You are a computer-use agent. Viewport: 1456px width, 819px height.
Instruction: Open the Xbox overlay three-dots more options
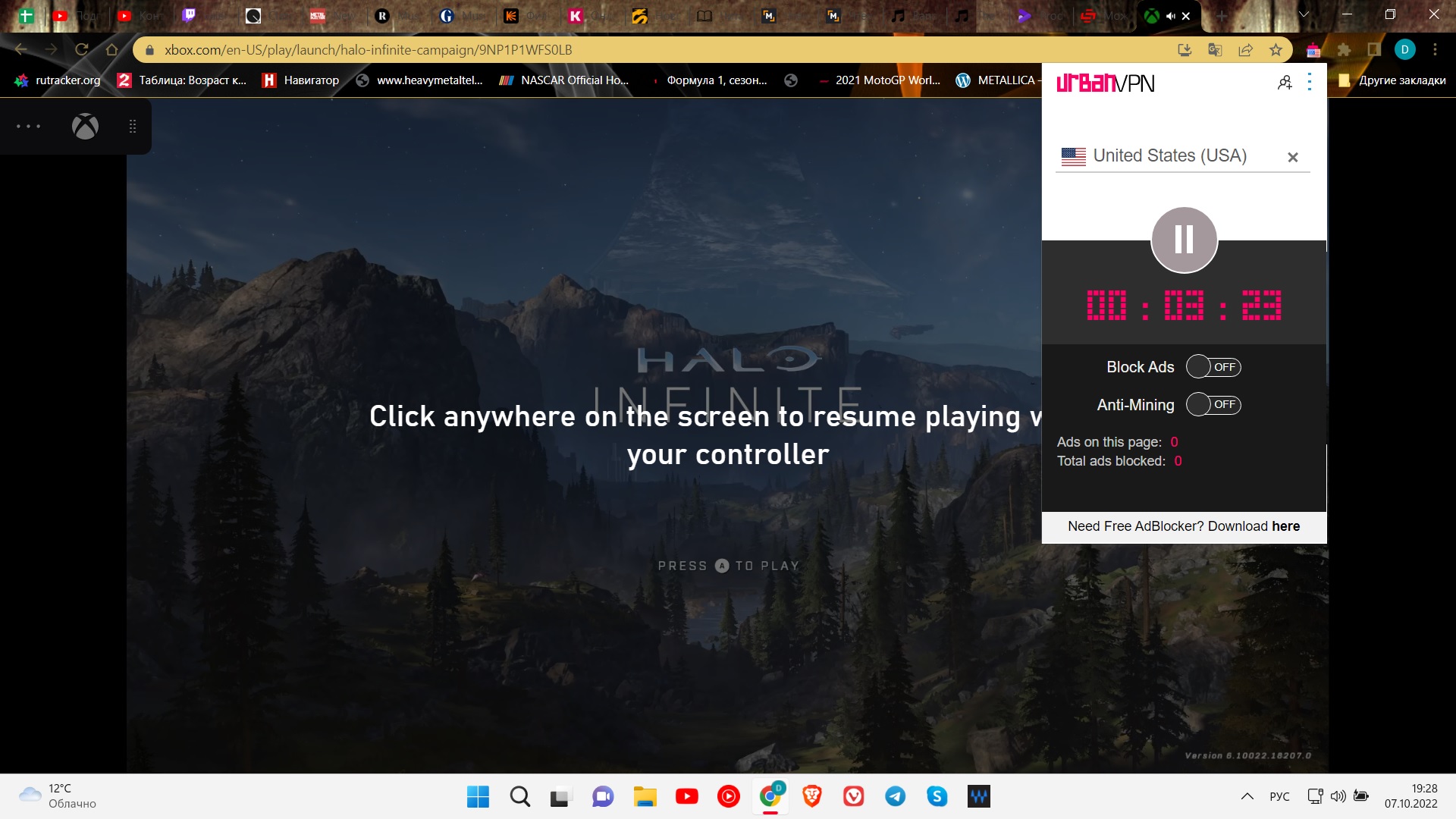pos(29,126)
